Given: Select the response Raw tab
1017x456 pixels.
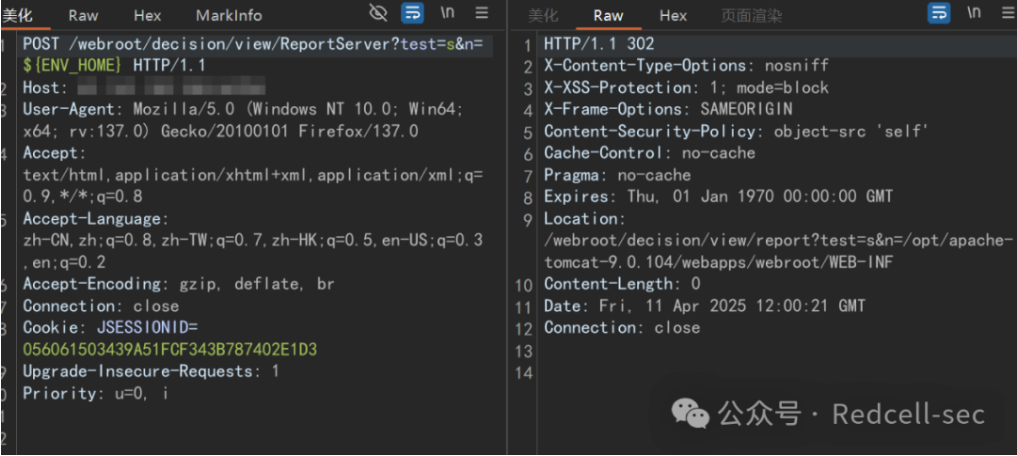Looking at the screenshot, I should [608, 15].
